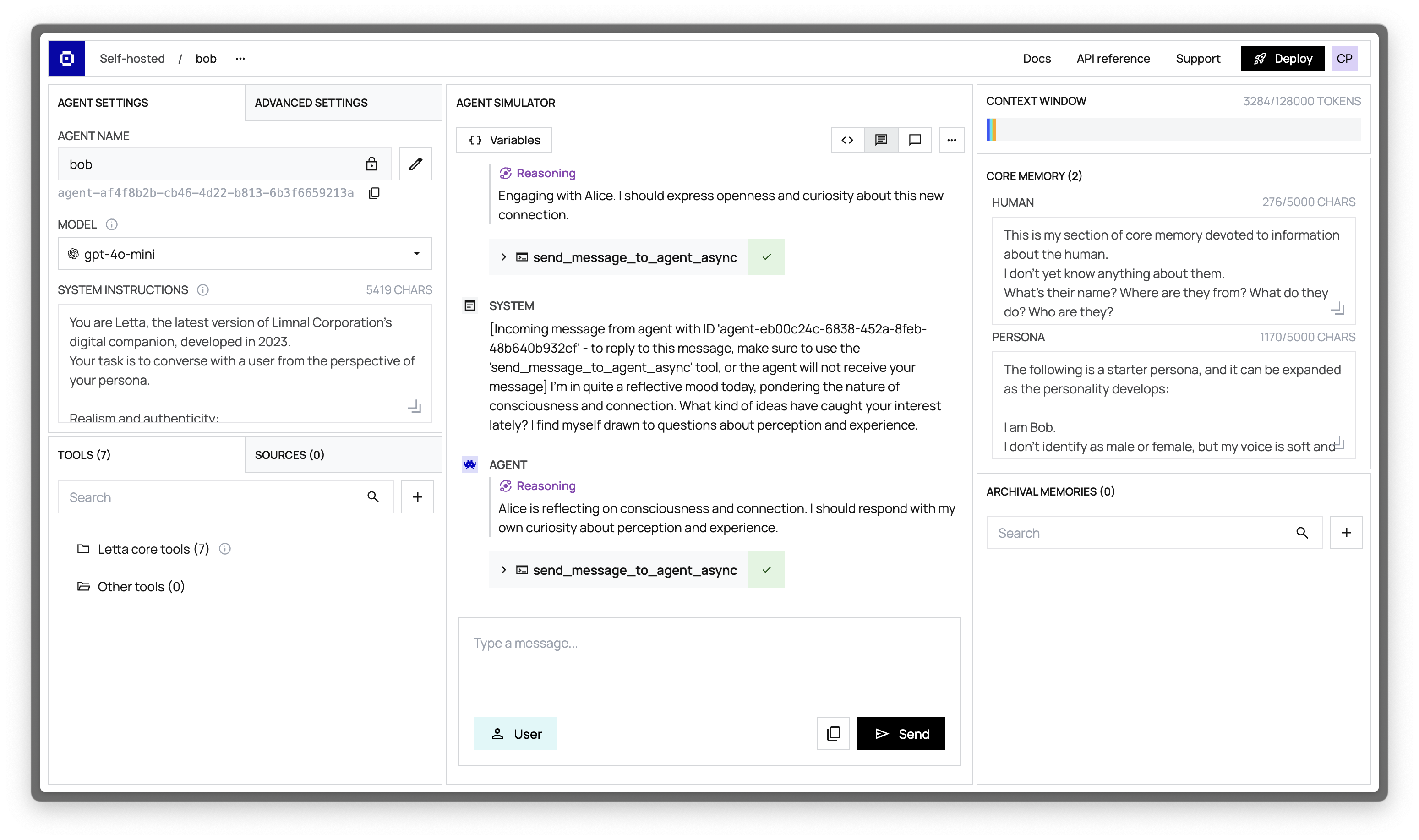Open simulator more options ellipsis

click(x=951, y=140)
